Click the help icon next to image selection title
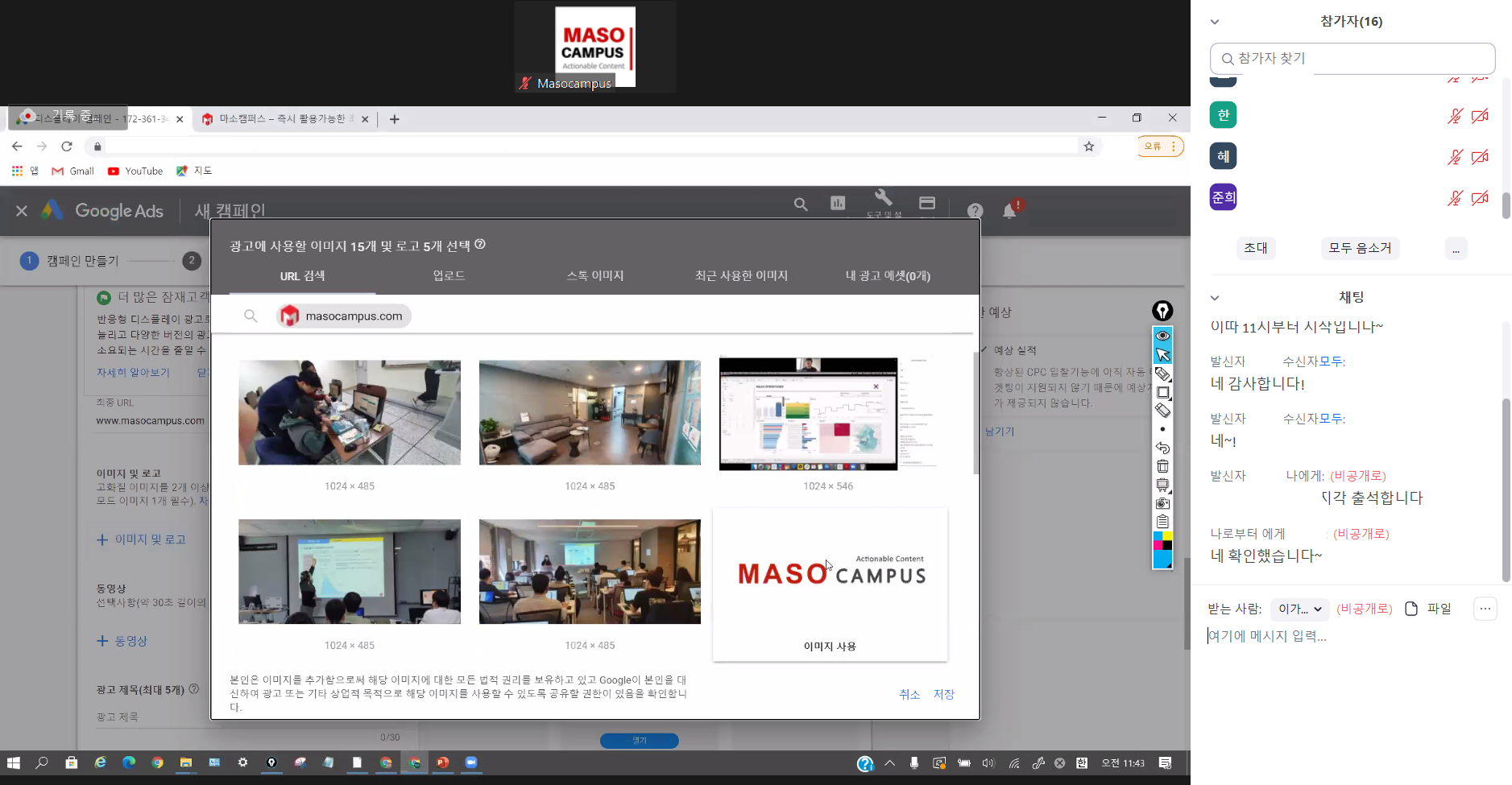The width and height of the screenshot is (1512, 785). click(x=480, y=244)
